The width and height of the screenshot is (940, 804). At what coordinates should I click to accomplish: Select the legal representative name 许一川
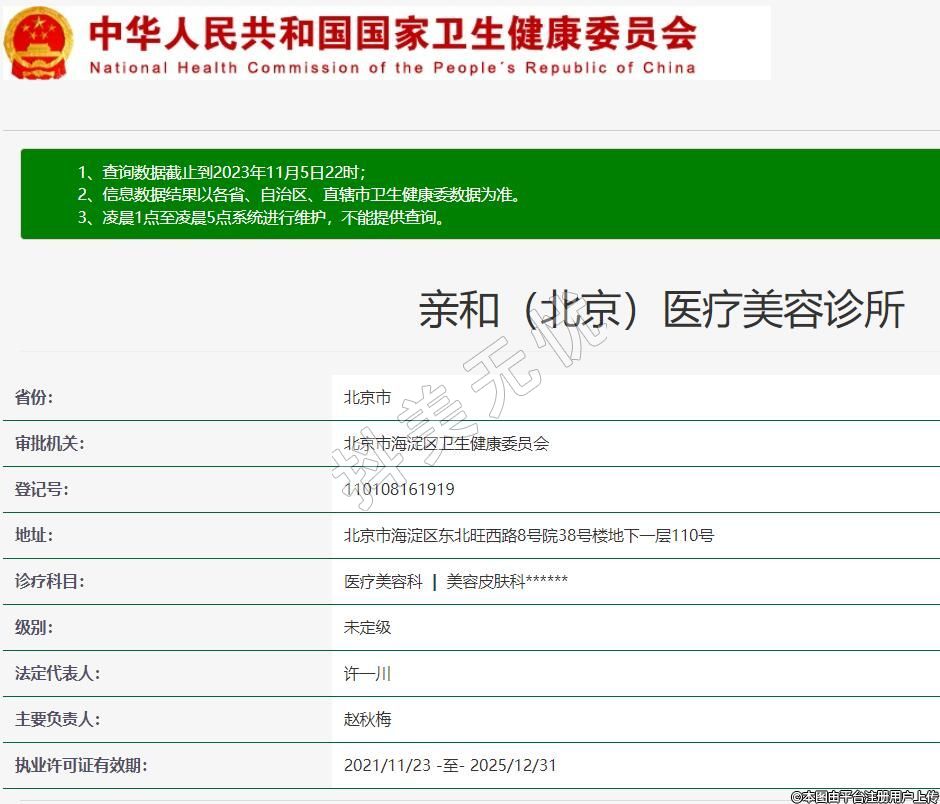[367, 673]
